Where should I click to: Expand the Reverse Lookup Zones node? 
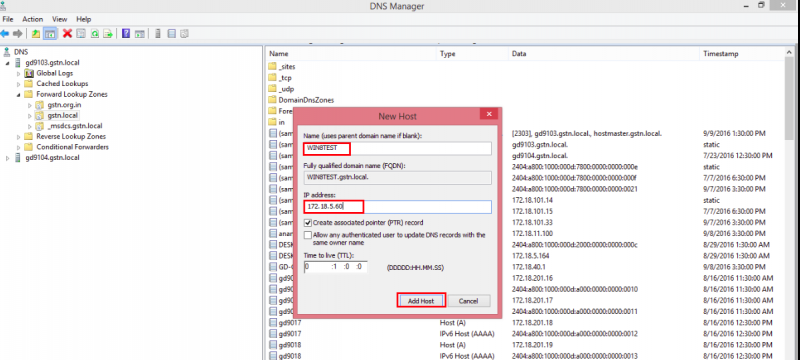pos(18,137)
